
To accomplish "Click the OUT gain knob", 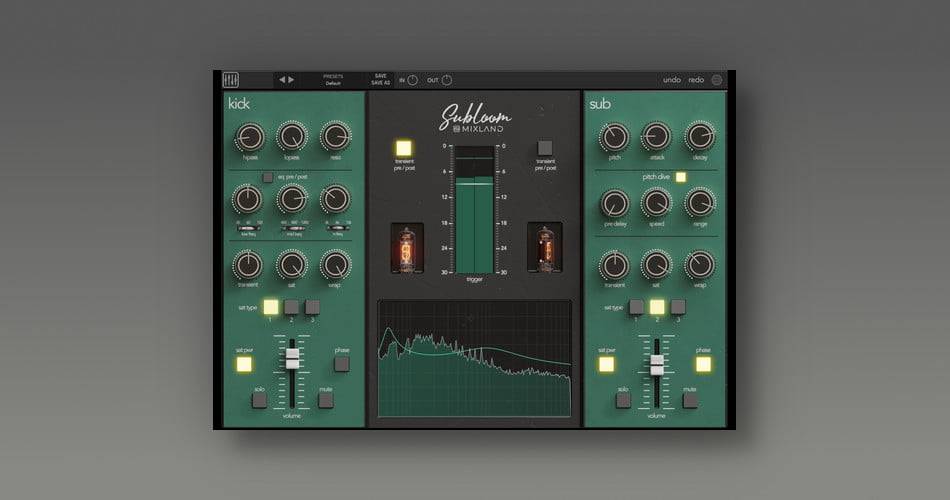I will click(x=447, y=80).
